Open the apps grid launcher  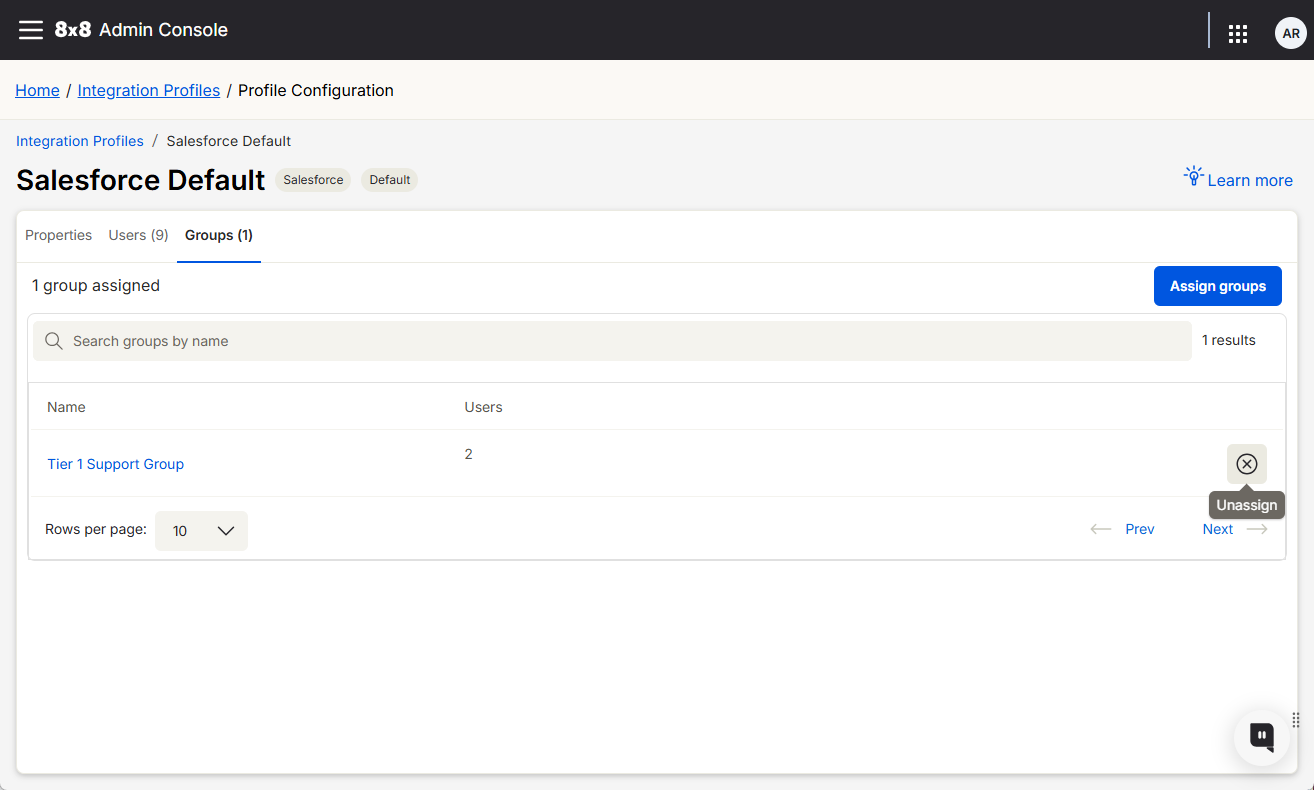pos(1238,34)
